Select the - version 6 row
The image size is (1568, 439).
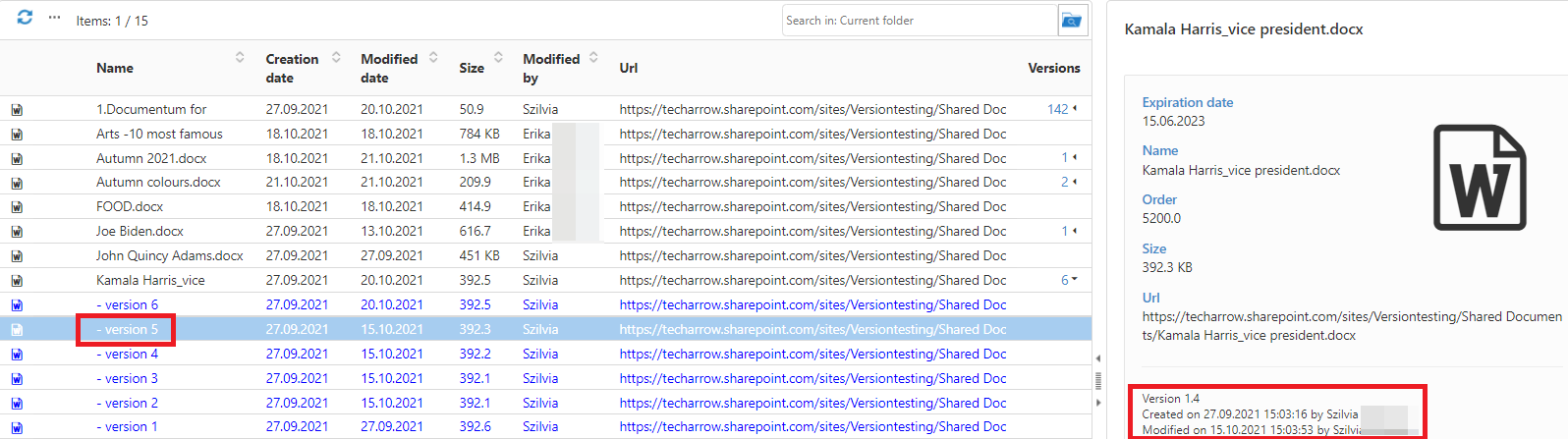pos(545,304)
